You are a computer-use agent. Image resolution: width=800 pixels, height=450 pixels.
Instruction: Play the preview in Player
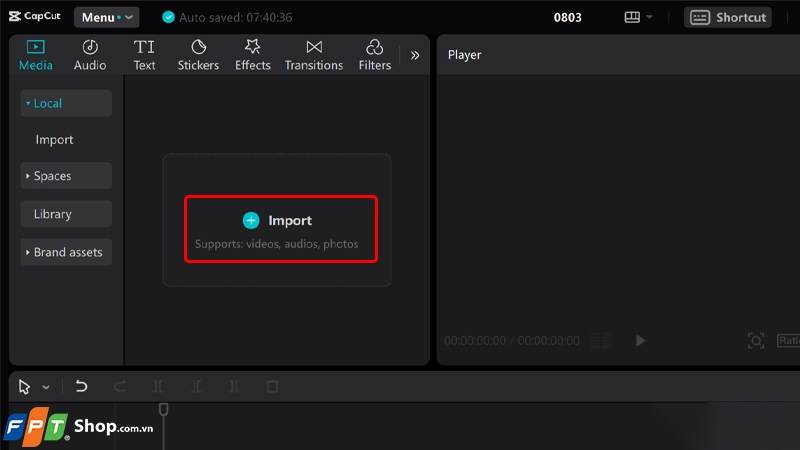tap(640, 340)
